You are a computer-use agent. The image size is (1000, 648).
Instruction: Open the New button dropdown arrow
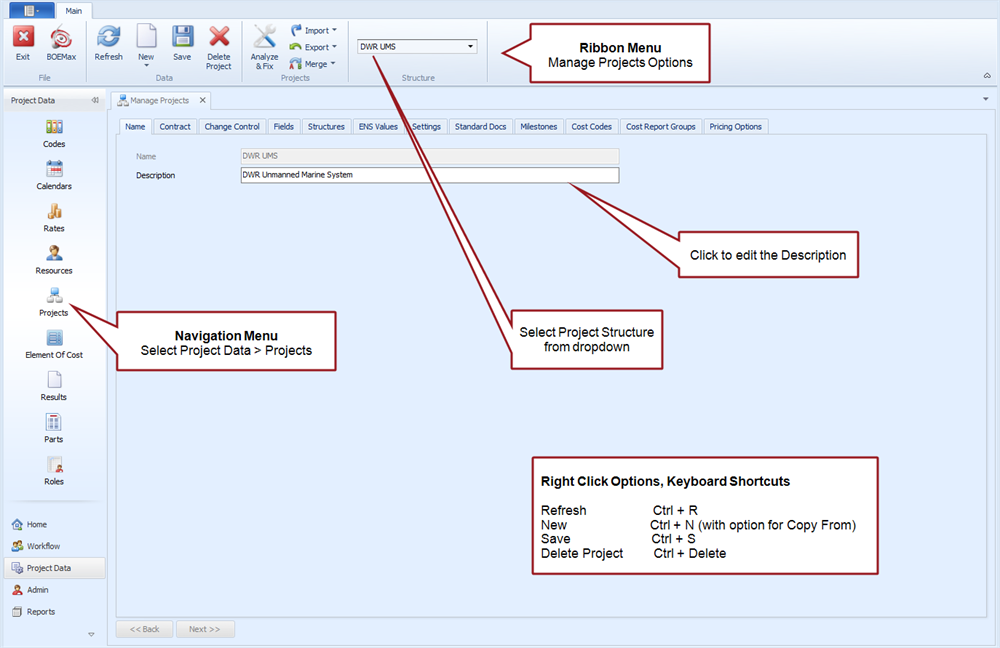point(146,66)
